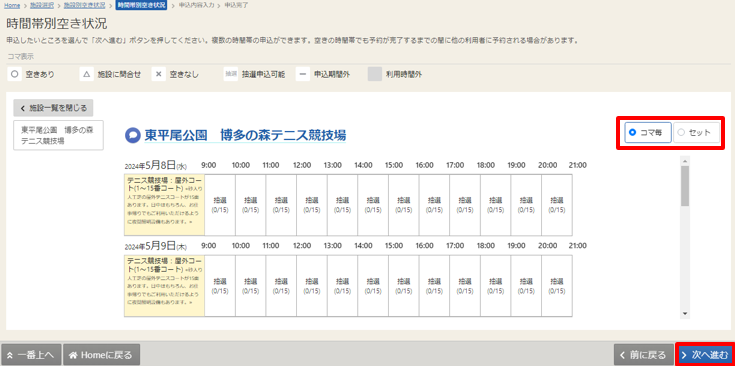Click the 抽選申込可能 legend icon
This screenshot has height=366, width=737.
click(x=231, y=74)
